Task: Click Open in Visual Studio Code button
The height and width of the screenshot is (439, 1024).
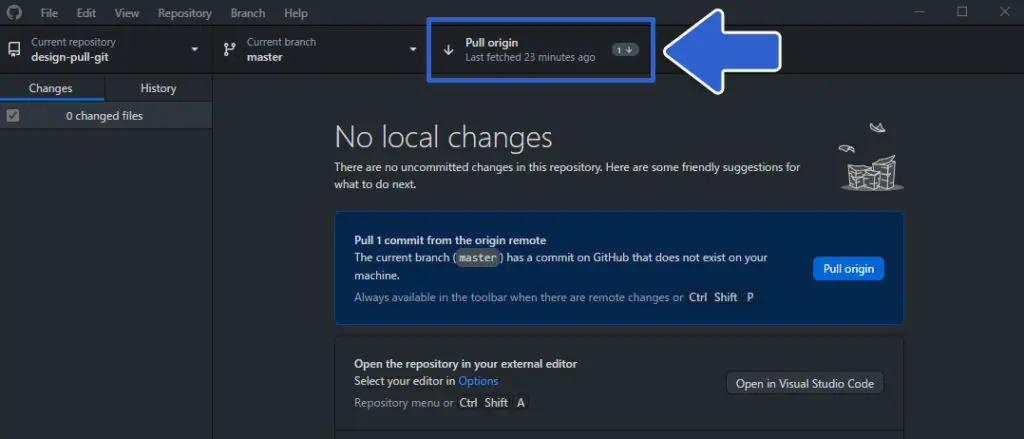Action: click(x=804, y=383)
